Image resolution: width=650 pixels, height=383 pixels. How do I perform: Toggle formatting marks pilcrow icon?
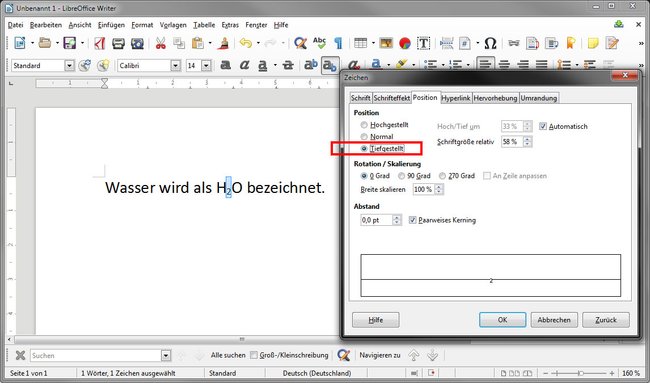pyautogui.click(x=339, y=43)
